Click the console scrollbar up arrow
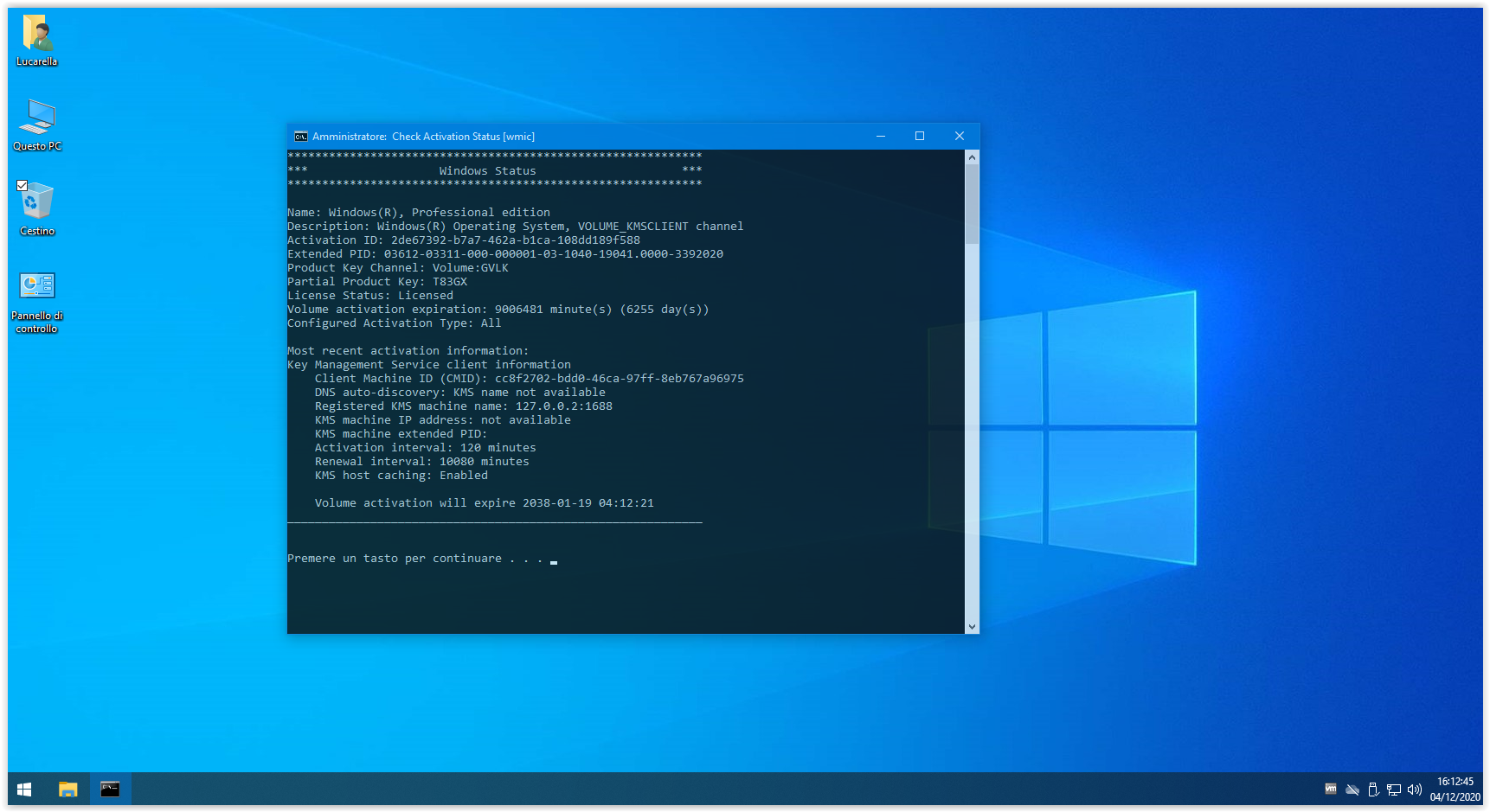The width and height of the screenshot is (1490, 812). pyautogui.click(x=973, y=157)
